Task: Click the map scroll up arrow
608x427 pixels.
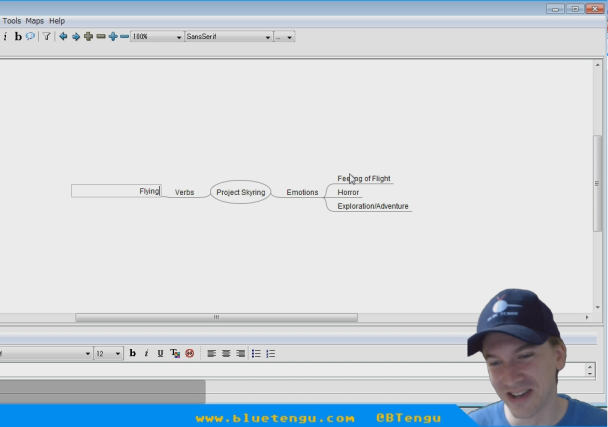Action: [598, 65]
